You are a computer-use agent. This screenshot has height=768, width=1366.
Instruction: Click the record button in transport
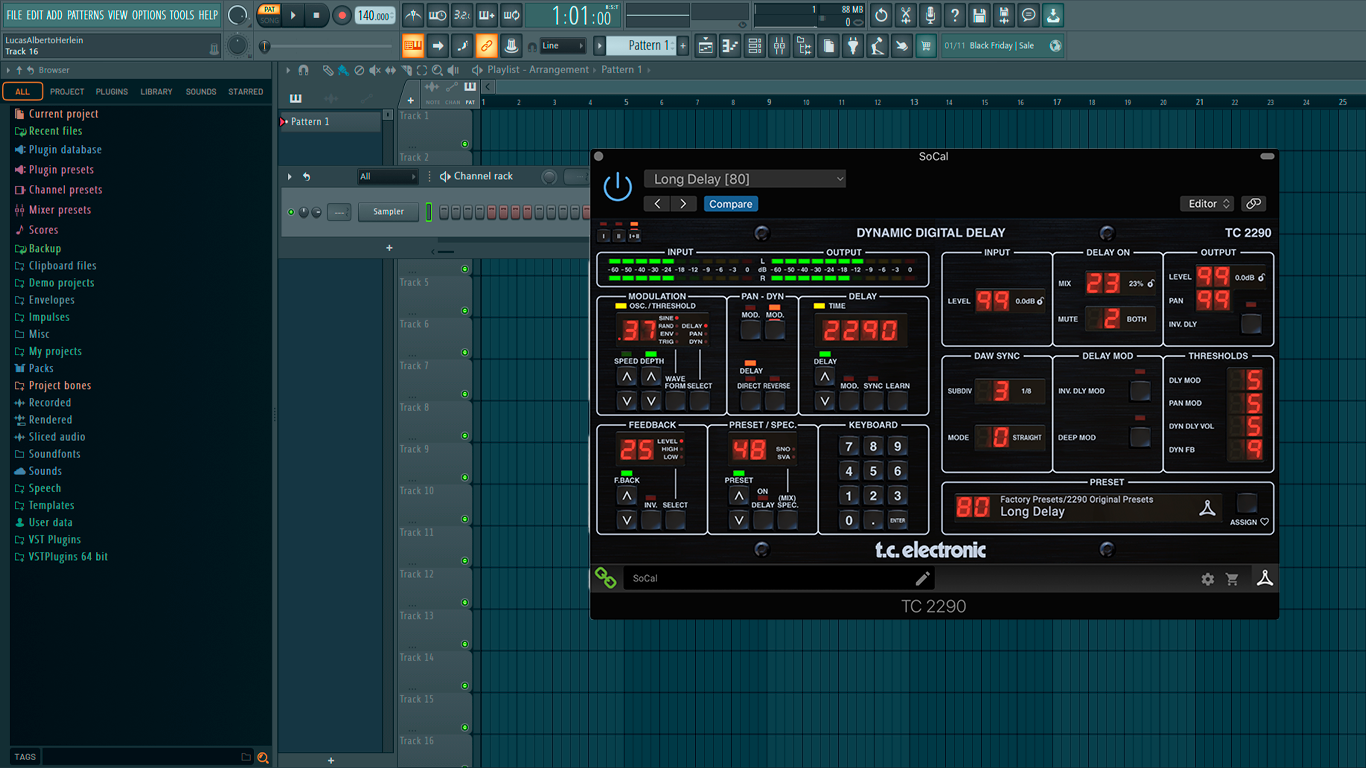click(x=341, y=15)
